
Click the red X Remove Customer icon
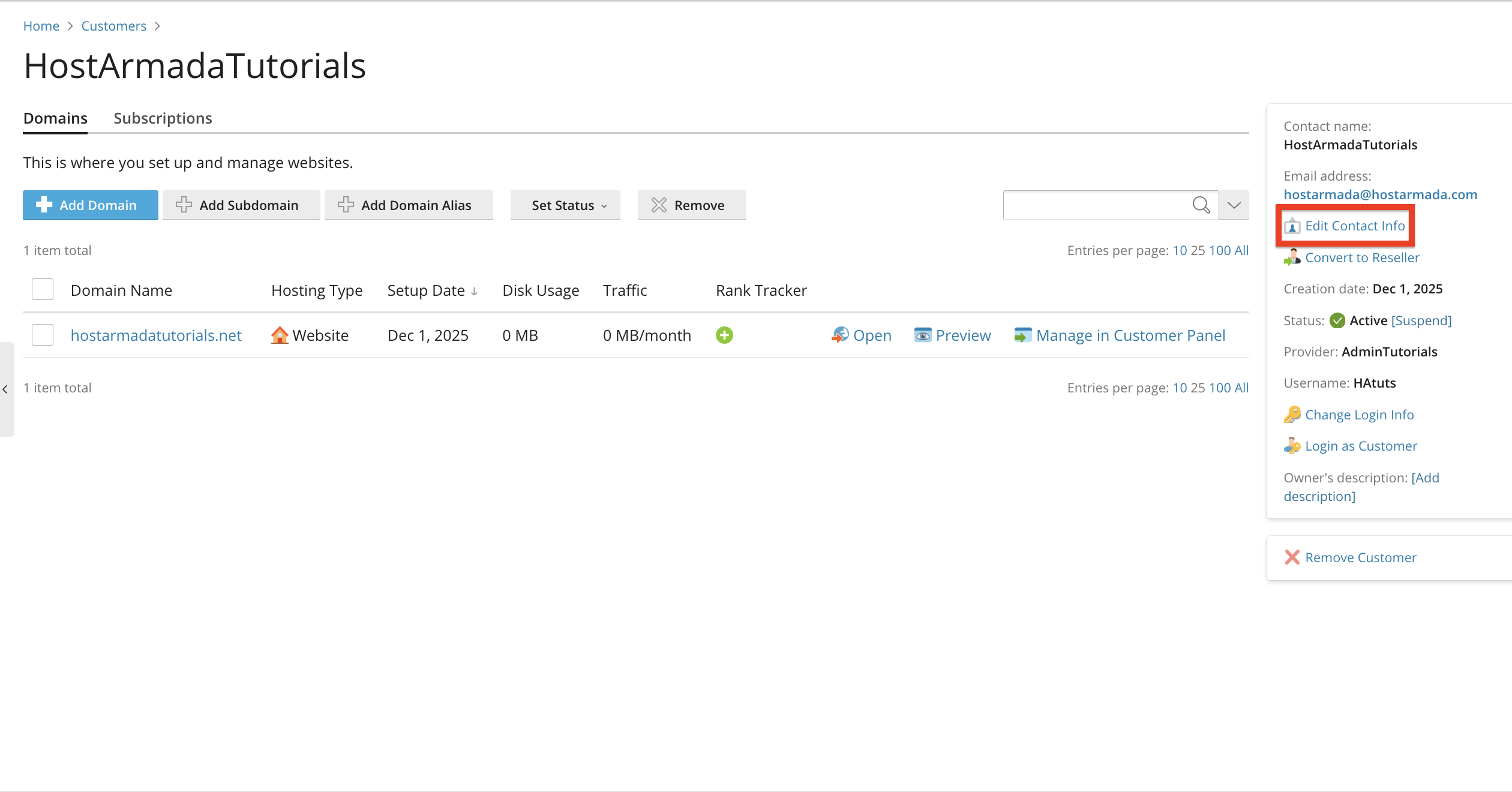pyautogui.click(x=1292, y=557)
